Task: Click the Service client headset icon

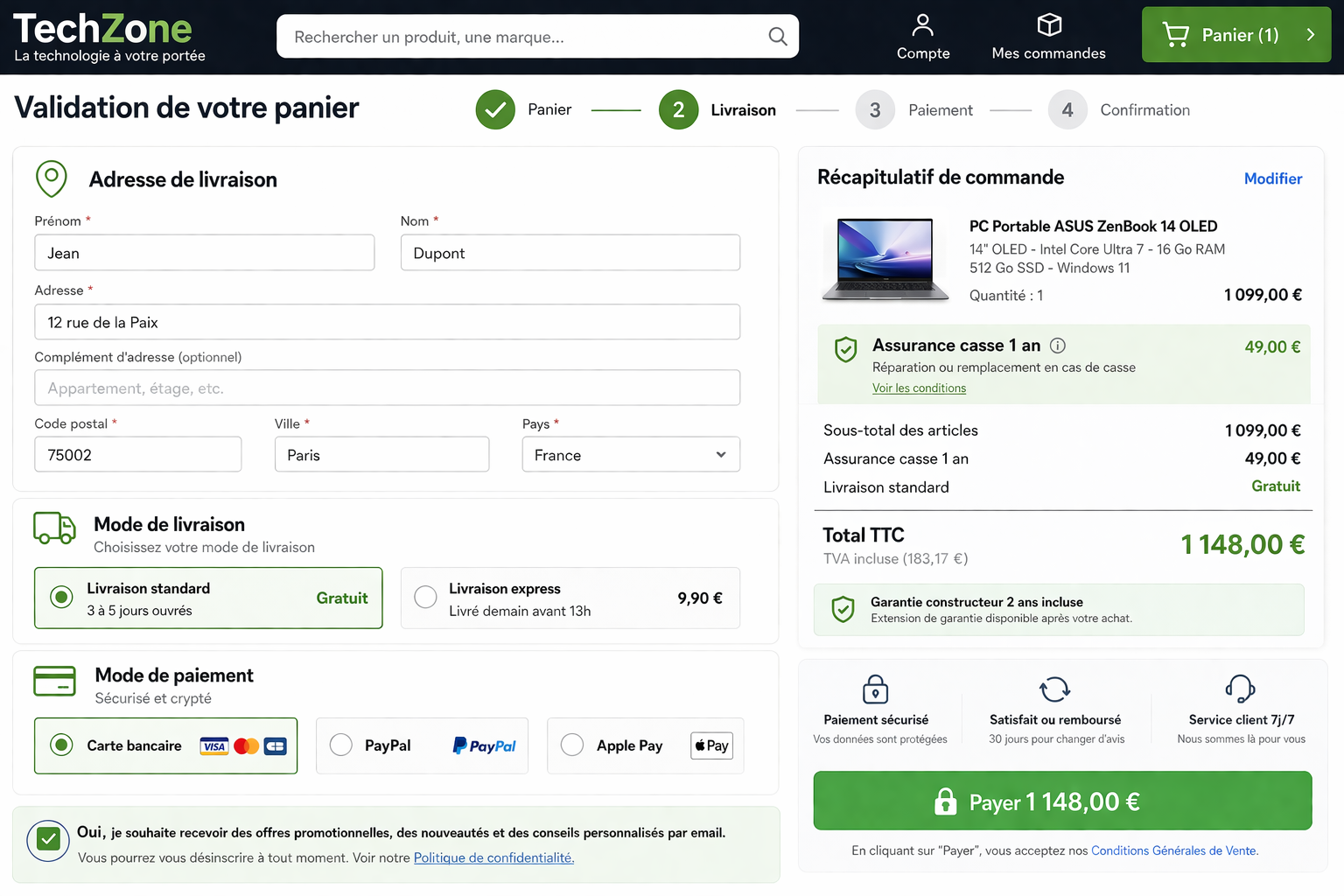Action: pos(1240,689)
